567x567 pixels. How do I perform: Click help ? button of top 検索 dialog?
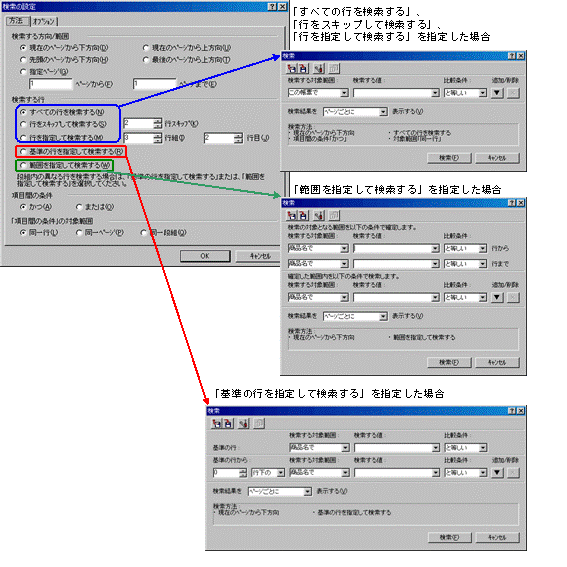click(x=511, y=56)
